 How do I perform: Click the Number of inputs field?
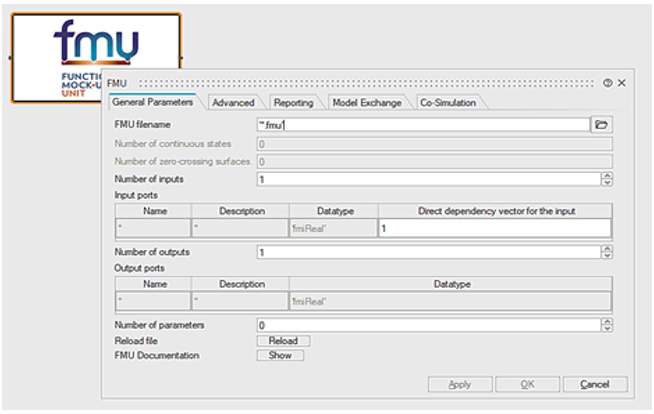(427, 179)
